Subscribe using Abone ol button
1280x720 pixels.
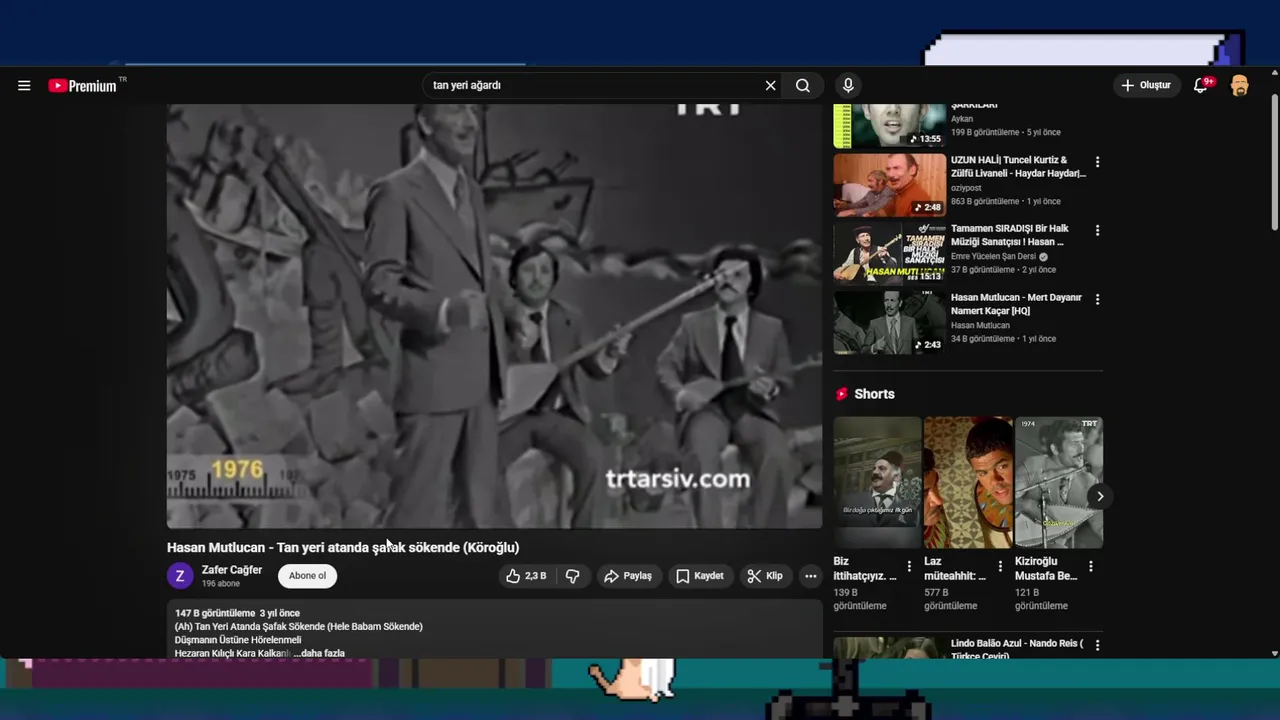click(x=307, y=576)
